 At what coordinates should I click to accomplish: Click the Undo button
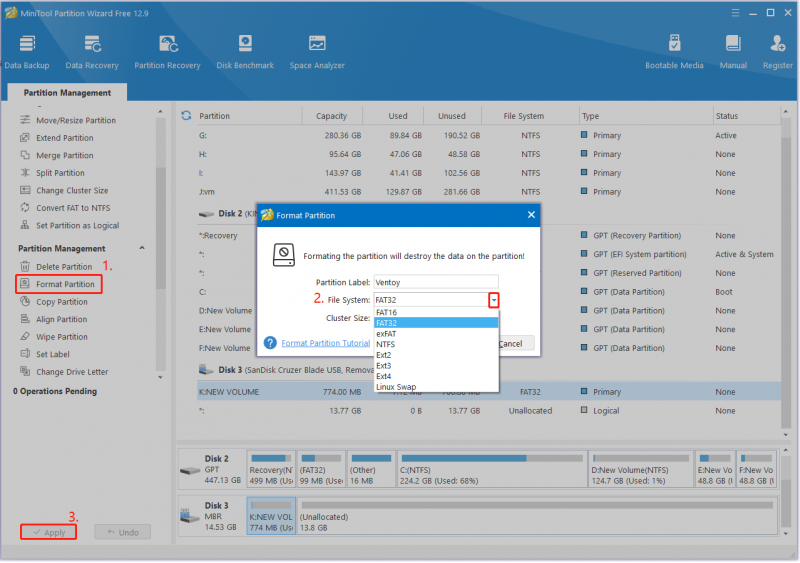[x=122, y=532]
